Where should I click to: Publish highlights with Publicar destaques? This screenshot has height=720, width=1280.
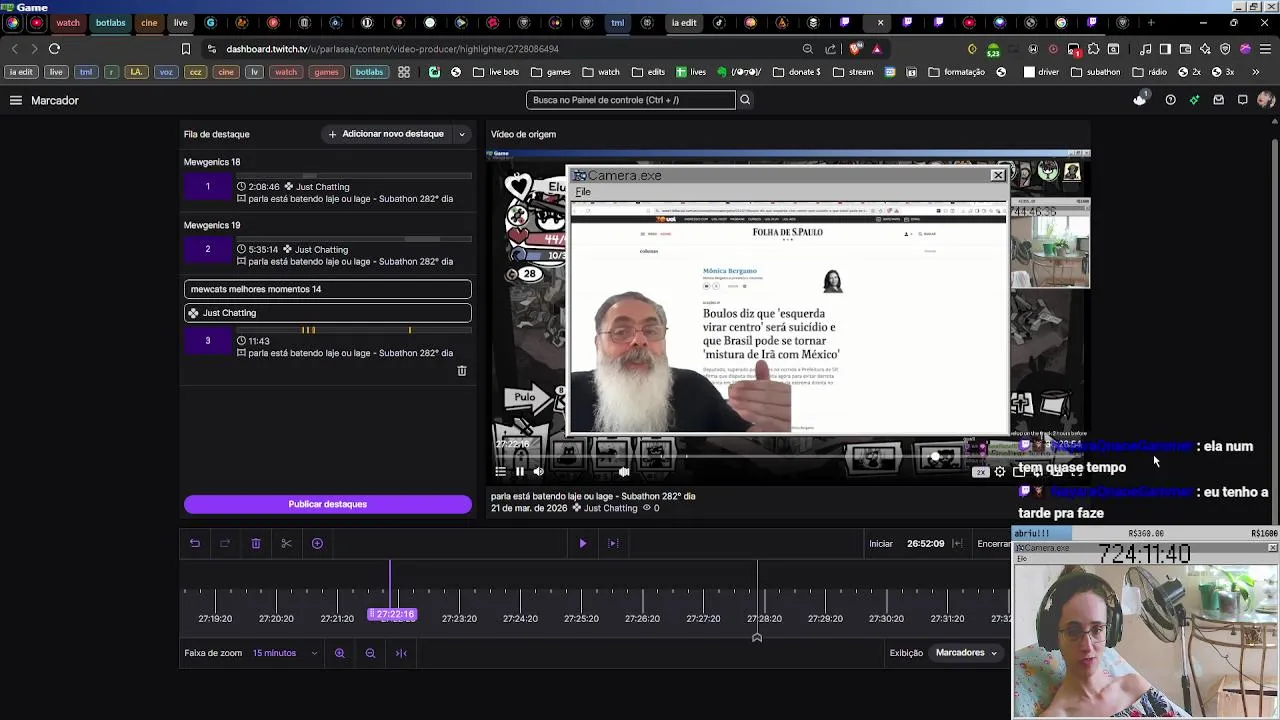(328, 504)
